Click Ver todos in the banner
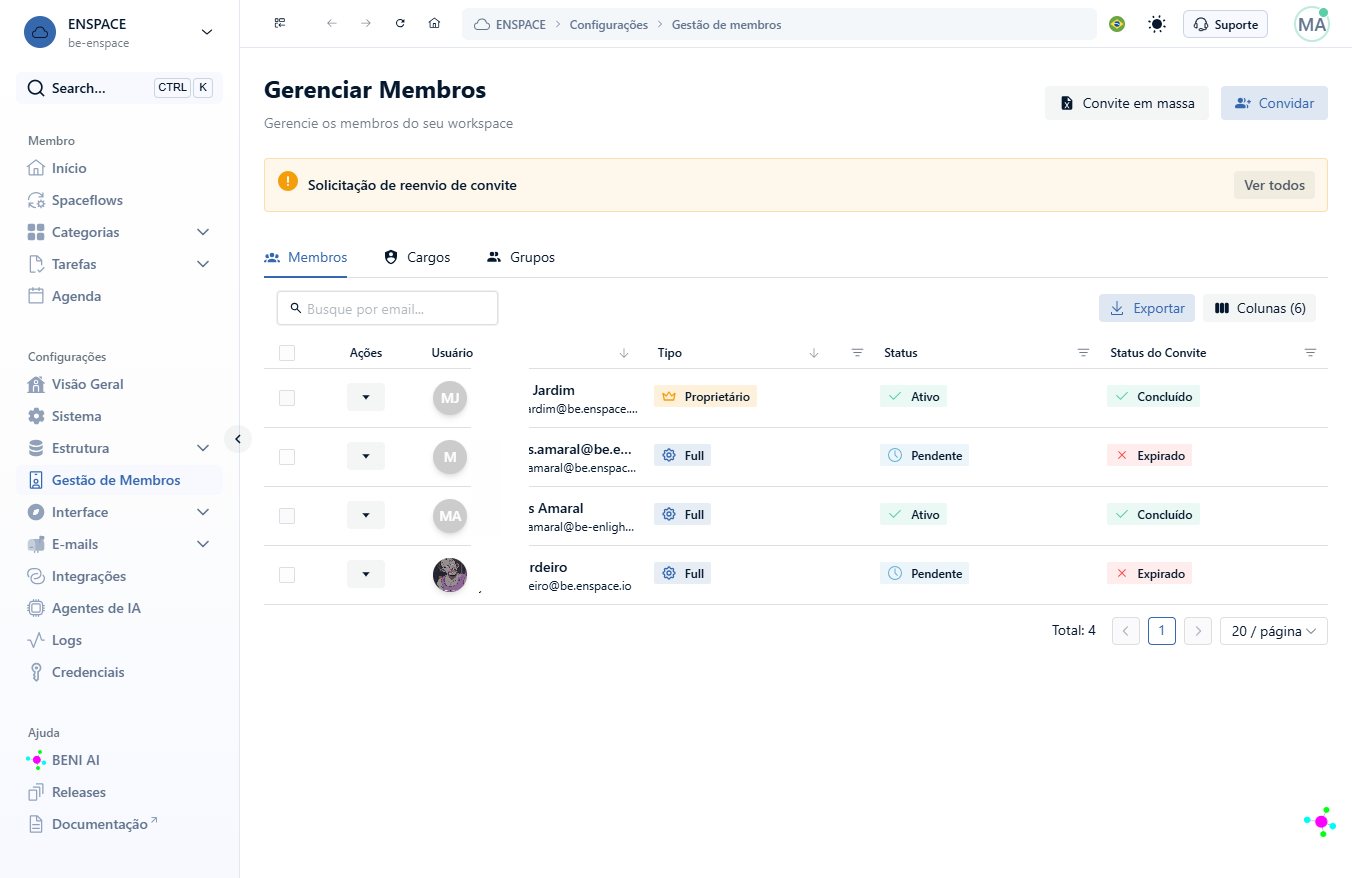Viewport: 1352px width, 878px height. [1274, 185]
